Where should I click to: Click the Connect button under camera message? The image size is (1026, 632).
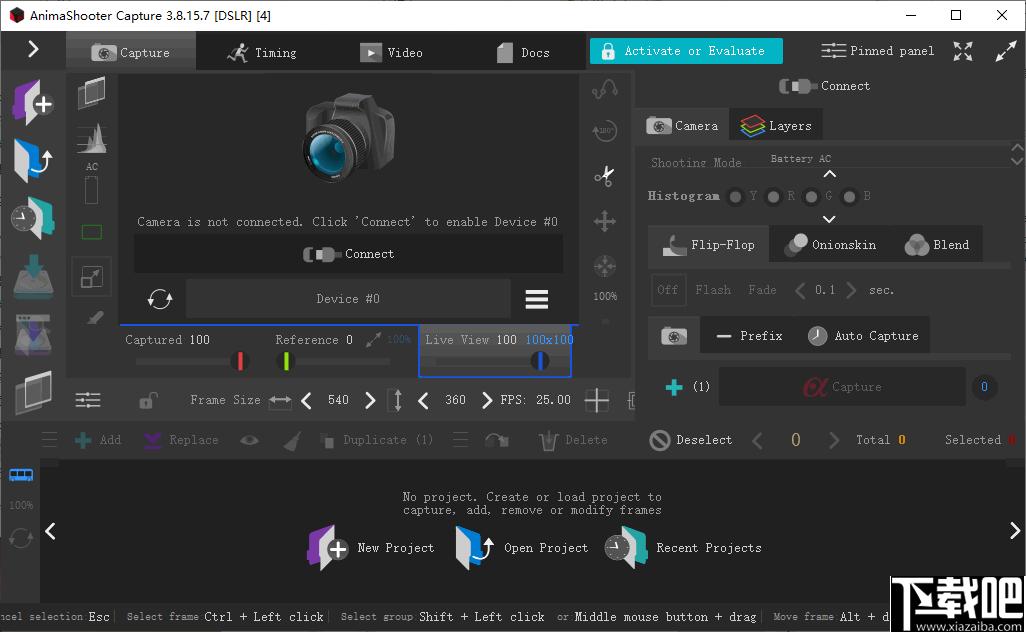coord(349,254)
